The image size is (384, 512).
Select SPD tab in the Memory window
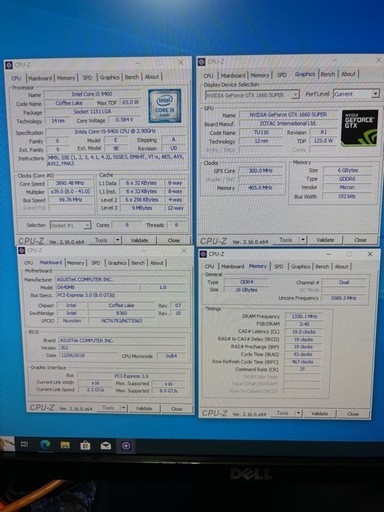279,267
